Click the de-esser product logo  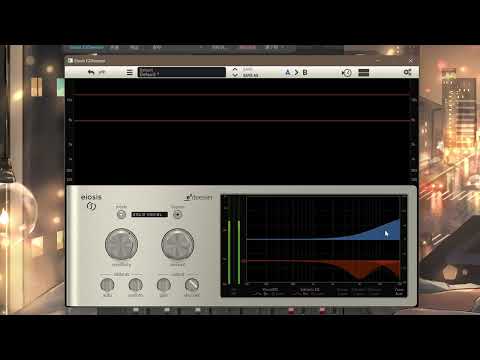(x=199, y=197)
